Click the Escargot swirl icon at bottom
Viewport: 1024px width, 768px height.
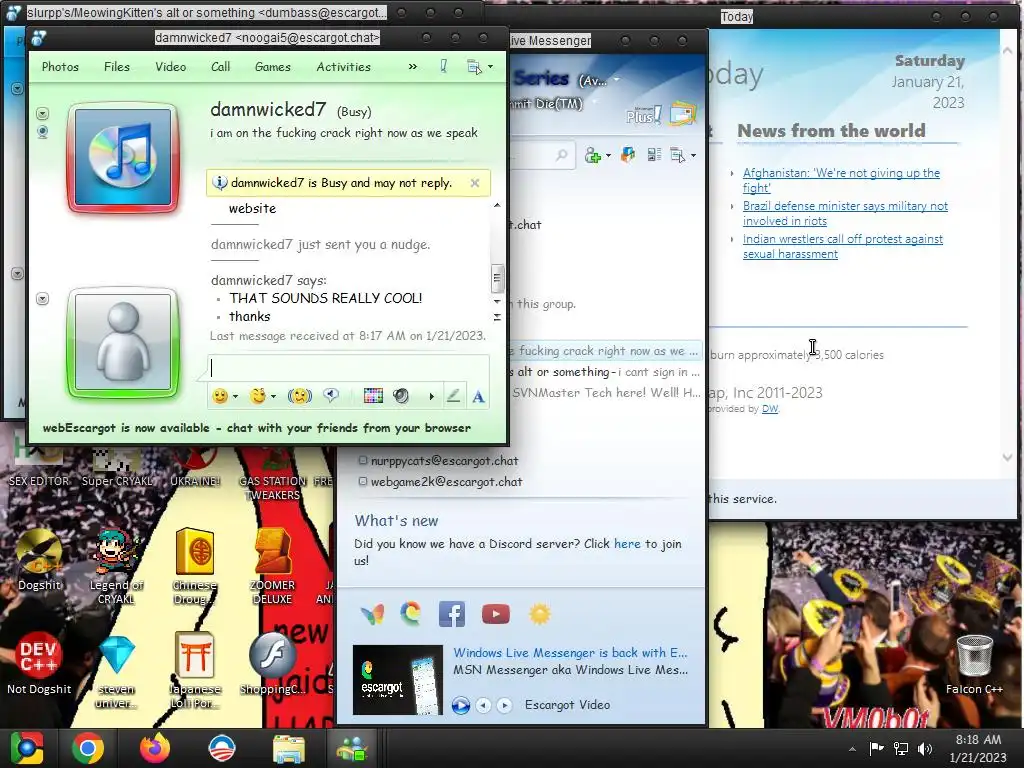coord(411,614)
